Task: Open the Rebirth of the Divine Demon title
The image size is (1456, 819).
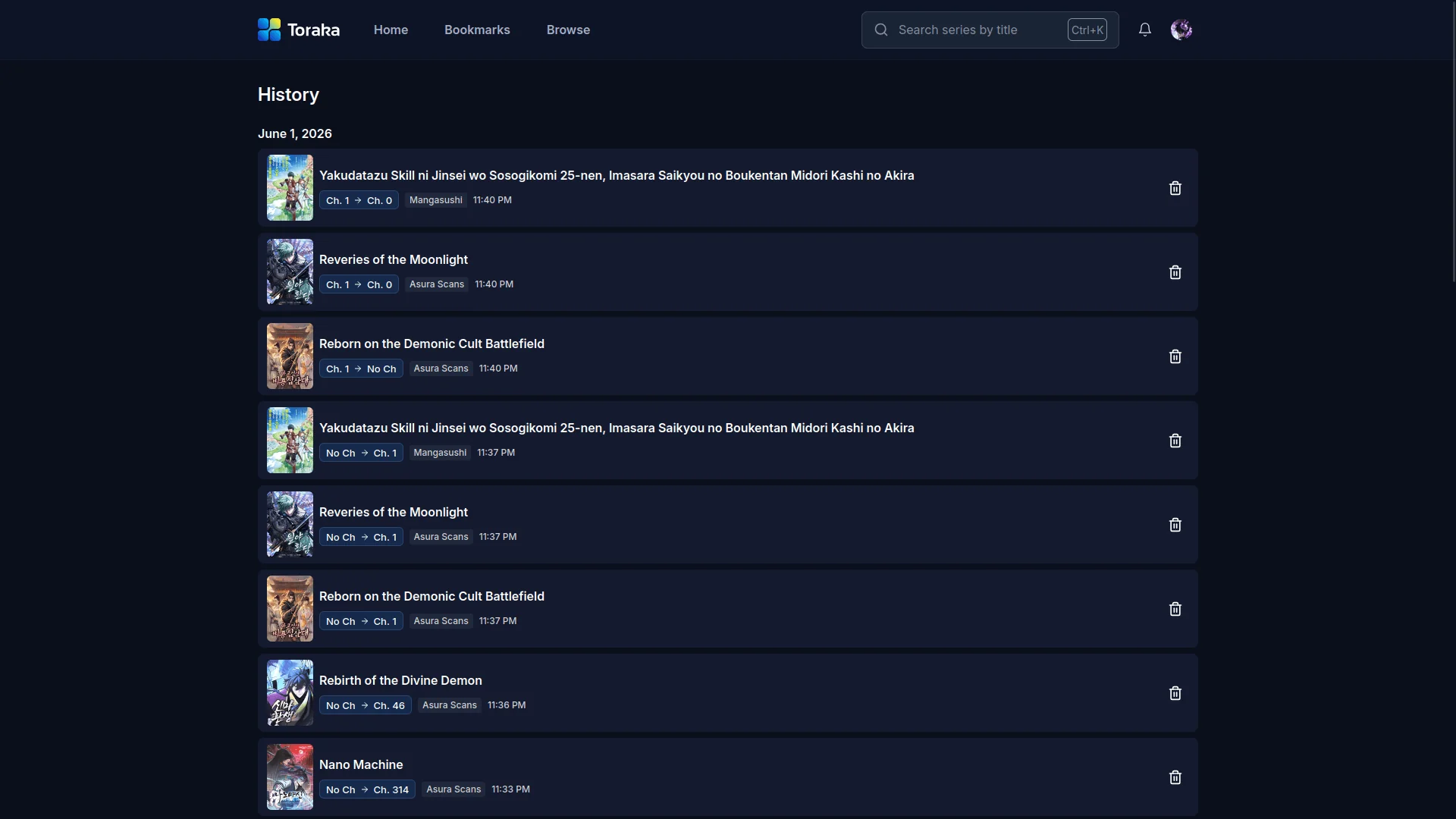Action: click(x=400, y=680)
